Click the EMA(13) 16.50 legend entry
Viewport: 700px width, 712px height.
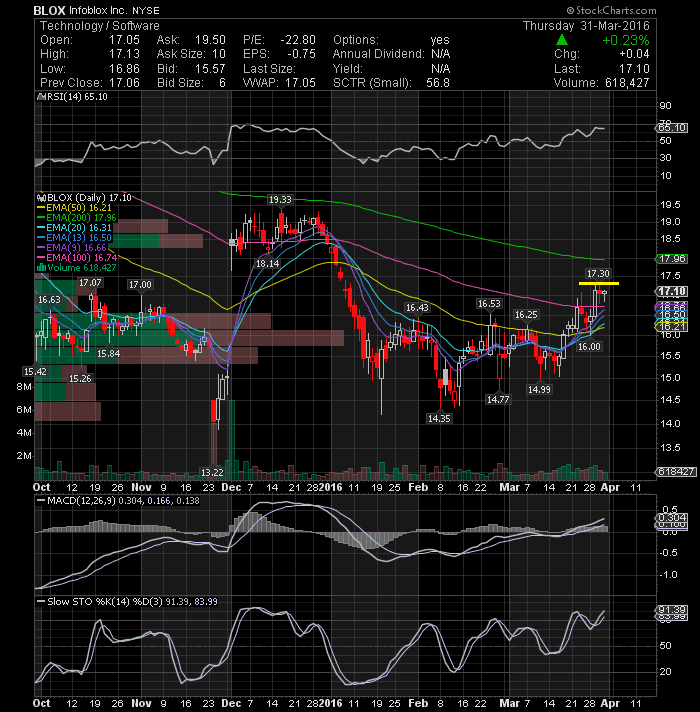coord(79,238)
